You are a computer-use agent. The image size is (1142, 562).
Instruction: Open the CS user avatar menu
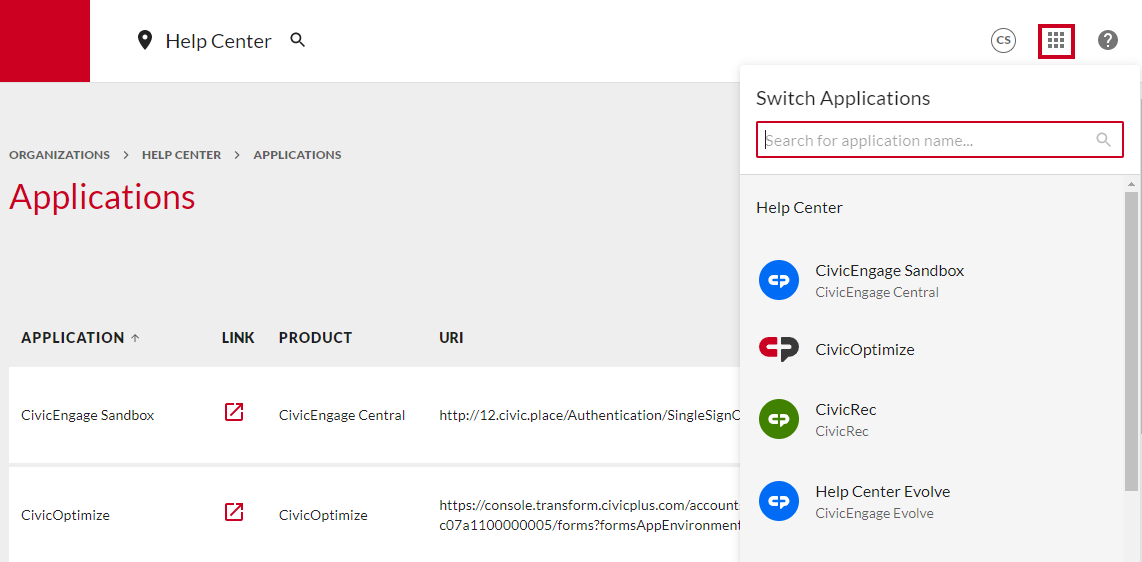[x=1003, y=41]
